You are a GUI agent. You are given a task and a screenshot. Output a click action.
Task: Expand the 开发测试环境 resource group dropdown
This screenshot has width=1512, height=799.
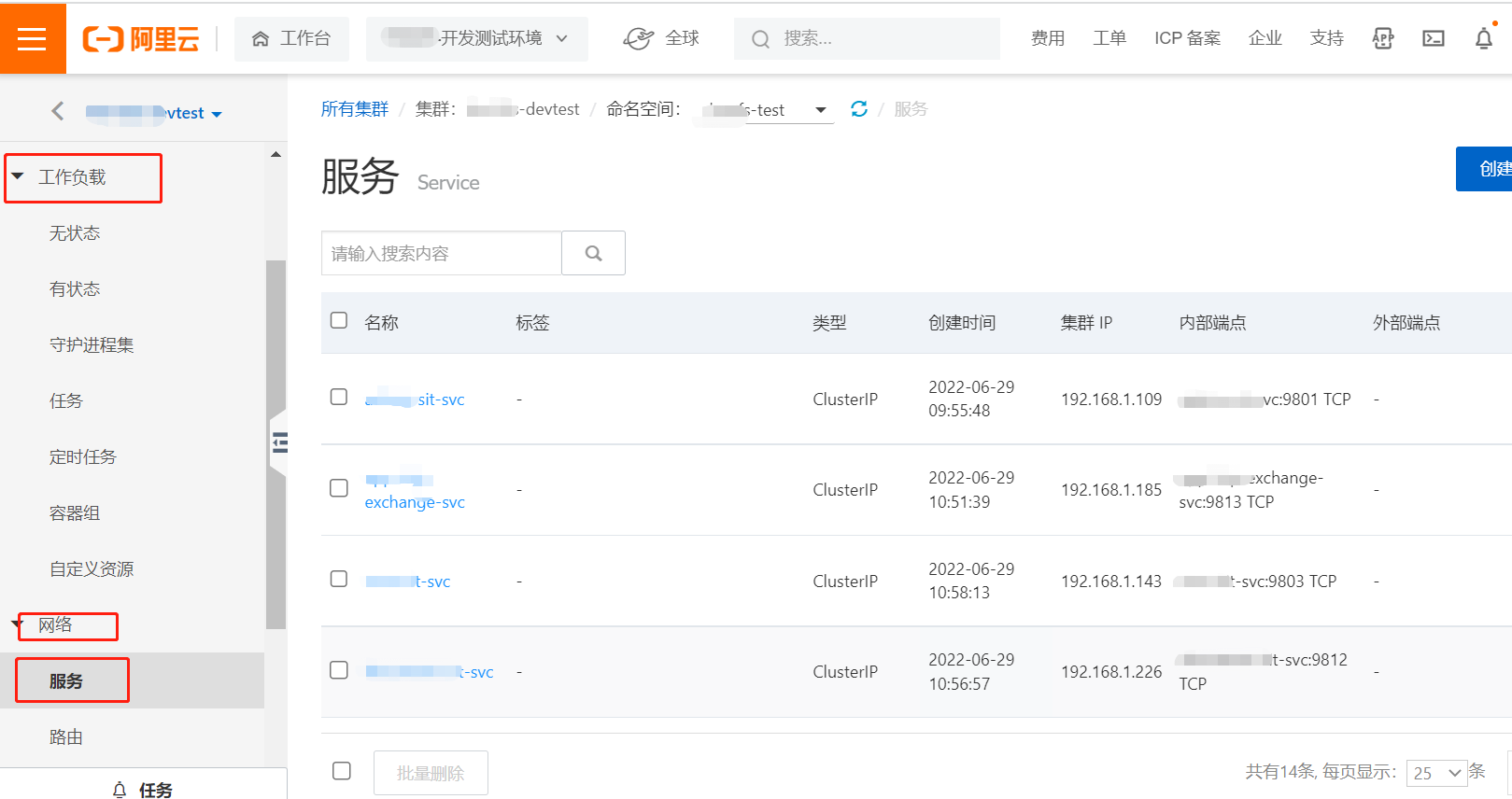tap(477, 38)
